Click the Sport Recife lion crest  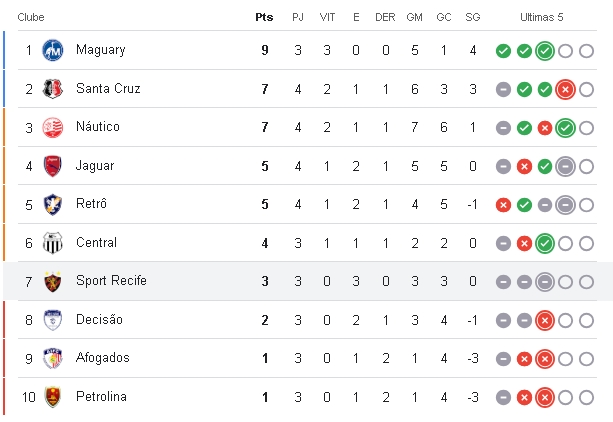(53, 282)
